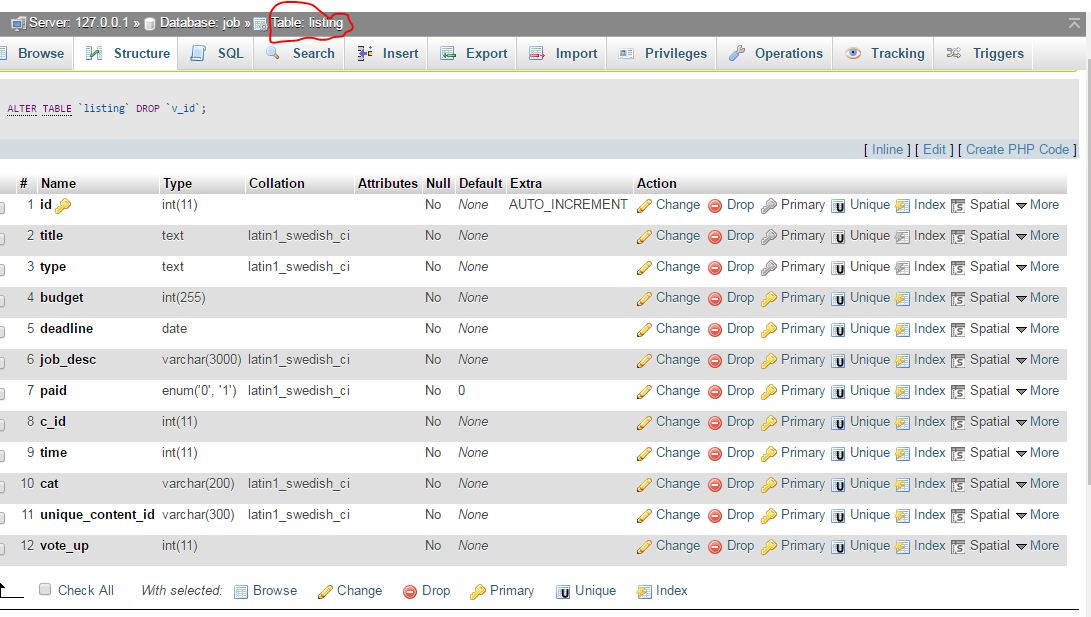The width and height of the screenshot is (1091, 617).
Task: Click the Browse icon in With selected bar
Action: (x=241, y=591)
